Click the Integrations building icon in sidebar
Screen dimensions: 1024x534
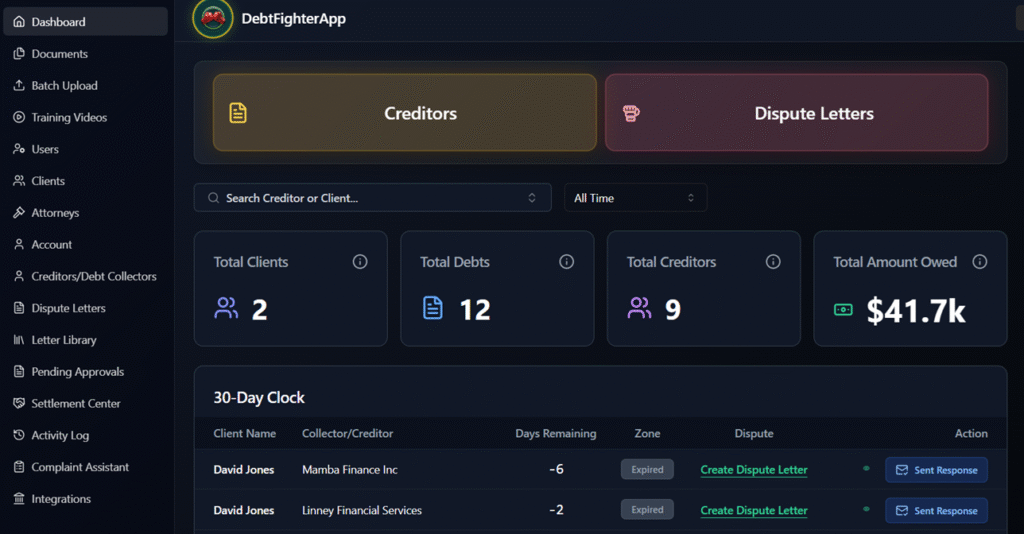(x=19, y=499)
